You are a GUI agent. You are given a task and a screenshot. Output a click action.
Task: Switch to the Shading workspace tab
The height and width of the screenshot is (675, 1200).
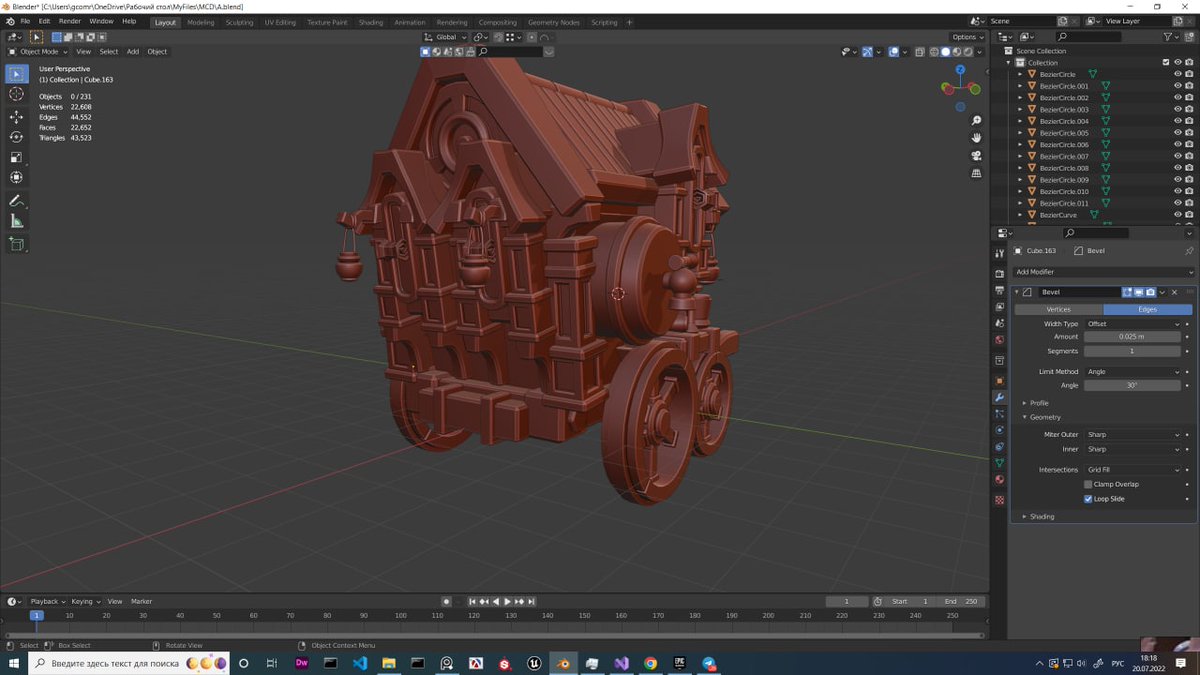coord(371,22)
